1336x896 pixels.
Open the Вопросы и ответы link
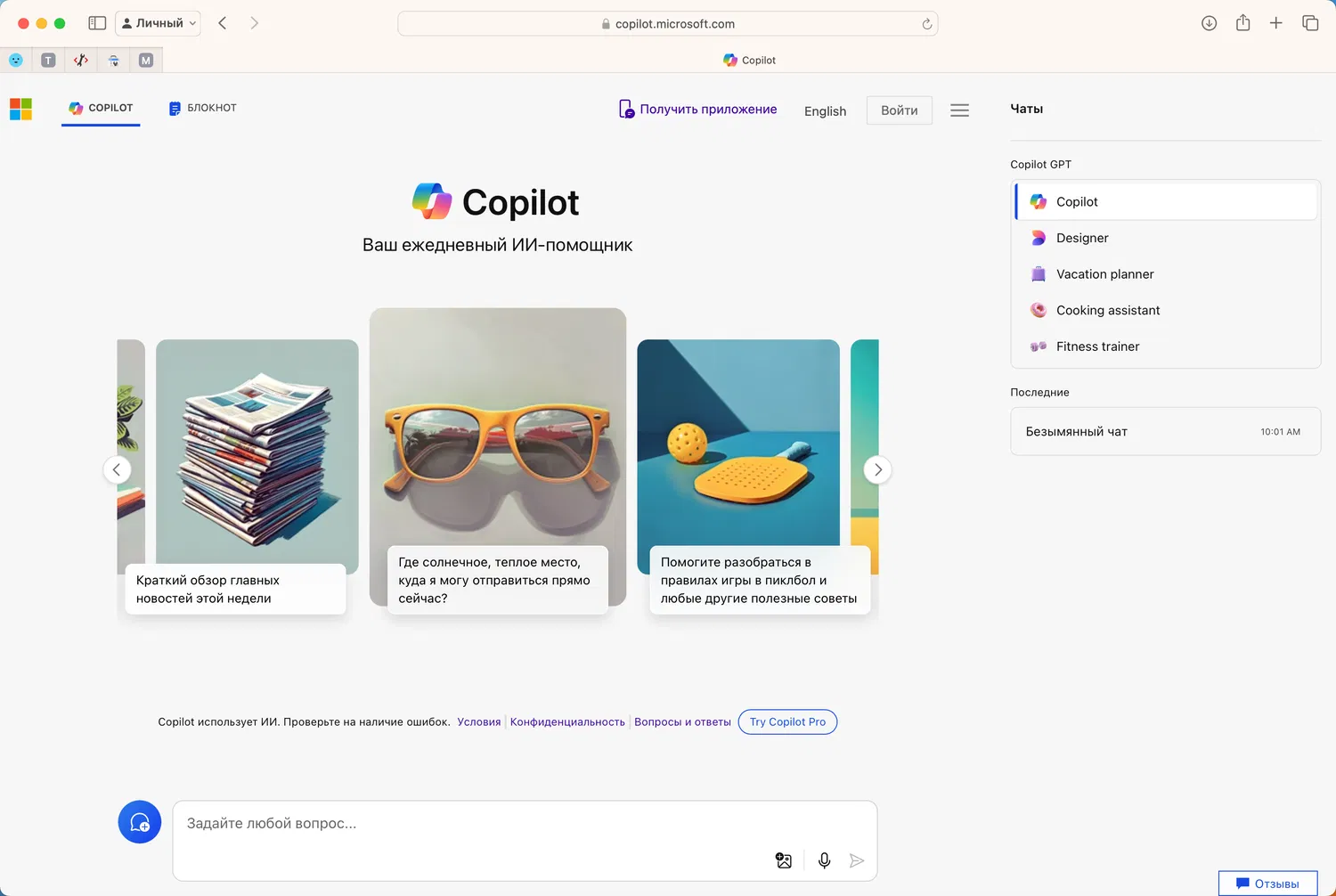pyautogui.click(x=682, y=722)
